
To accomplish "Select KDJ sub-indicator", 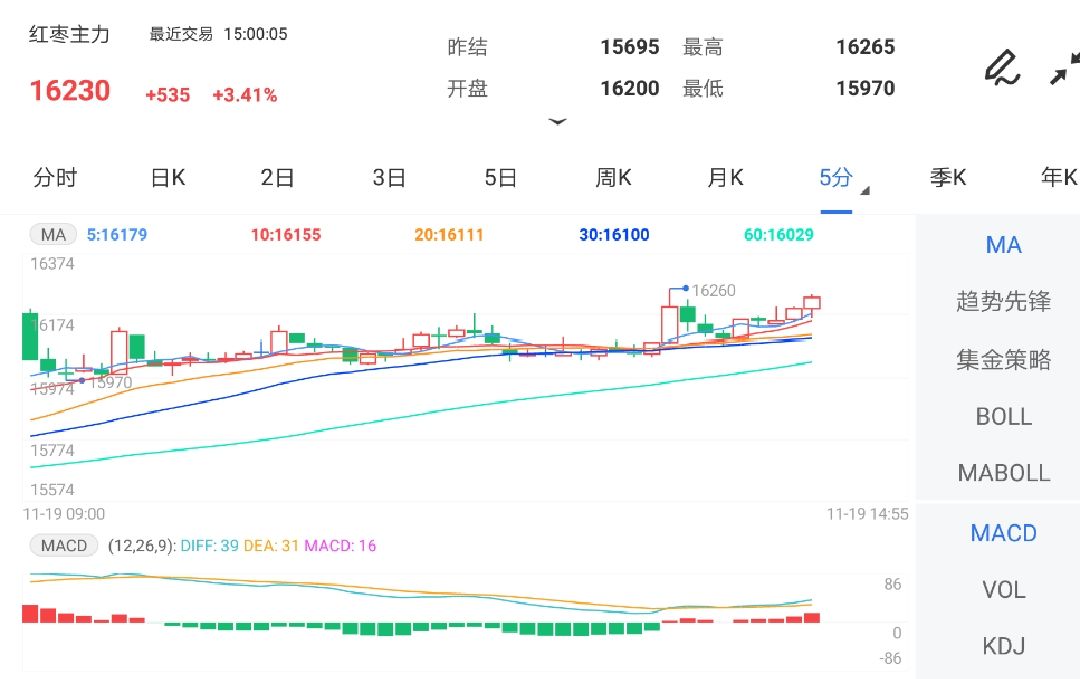I will coord(1003,646).
